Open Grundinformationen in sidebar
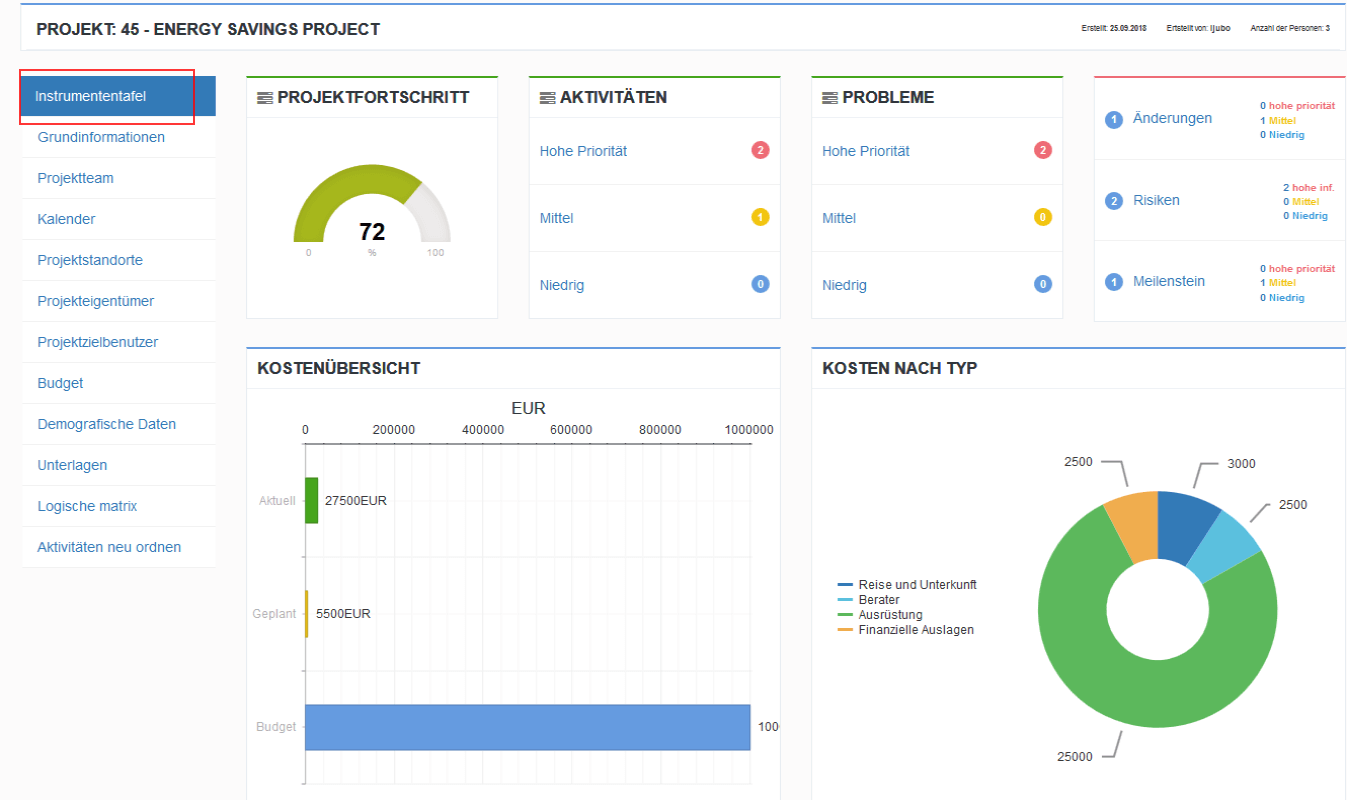The image size is (1347, 800). pos(118,137)
